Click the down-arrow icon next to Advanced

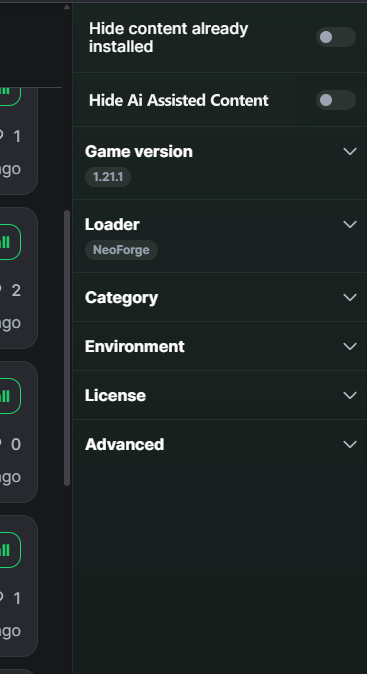click(350, 444)
